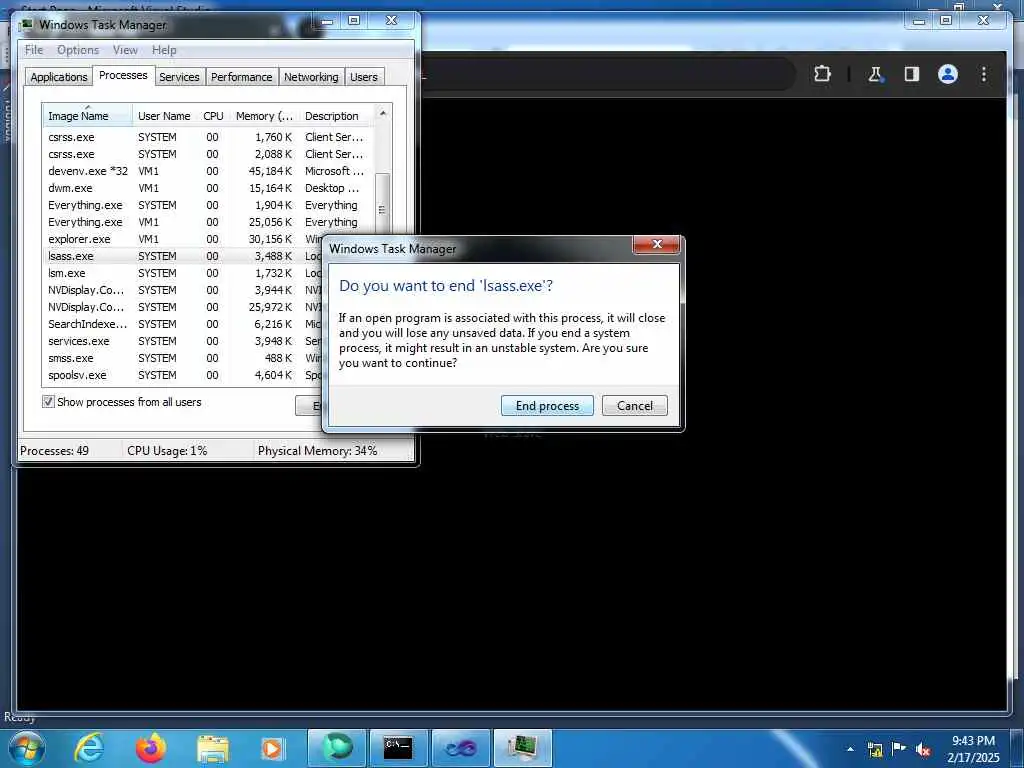Sort by CPU column header

point(213,116)
